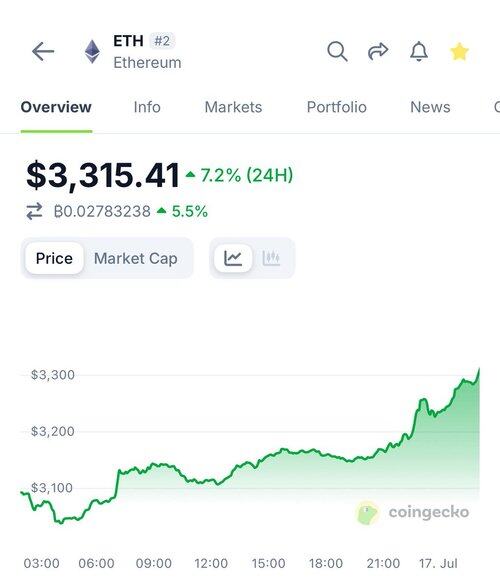
Task: Tap the share arrow icon
Action: click(378, 51)
